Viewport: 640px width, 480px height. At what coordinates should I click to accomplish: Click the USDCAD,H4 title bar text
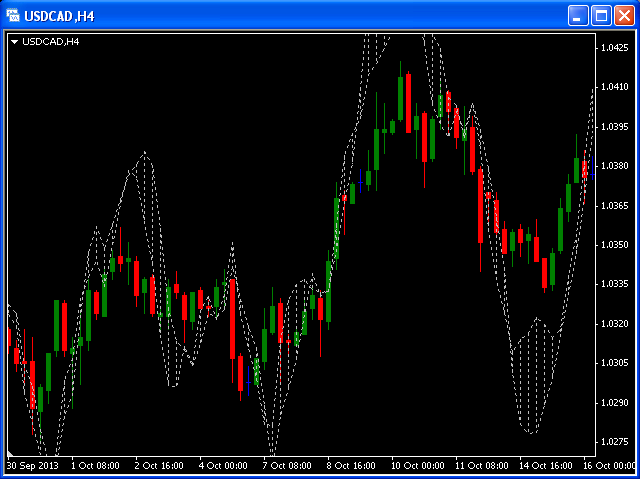pyautogui.click(x=60, y=16)
